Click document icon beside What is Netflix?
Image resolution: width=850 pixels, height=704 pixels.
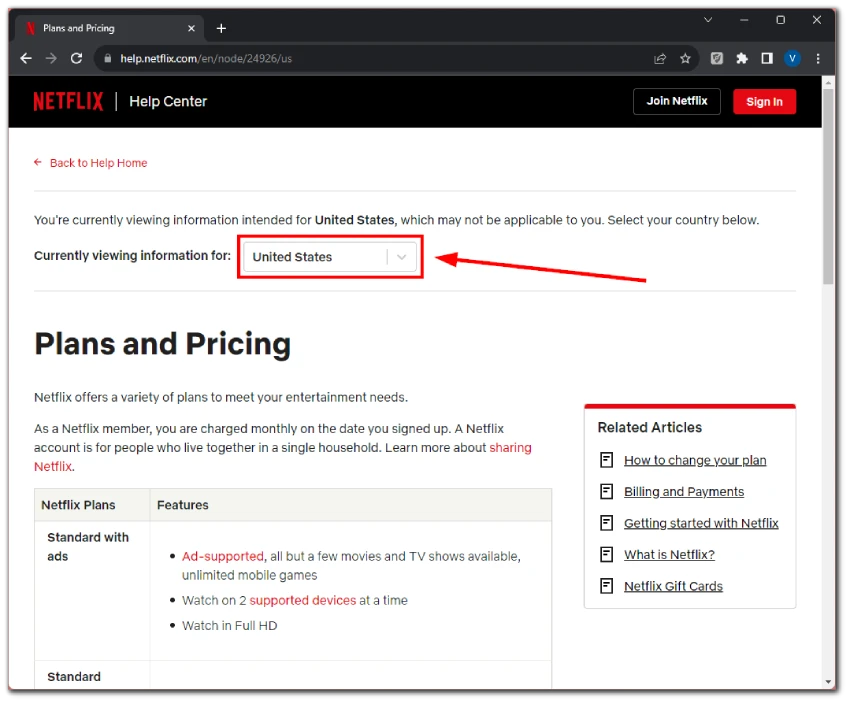coord(606,554)
